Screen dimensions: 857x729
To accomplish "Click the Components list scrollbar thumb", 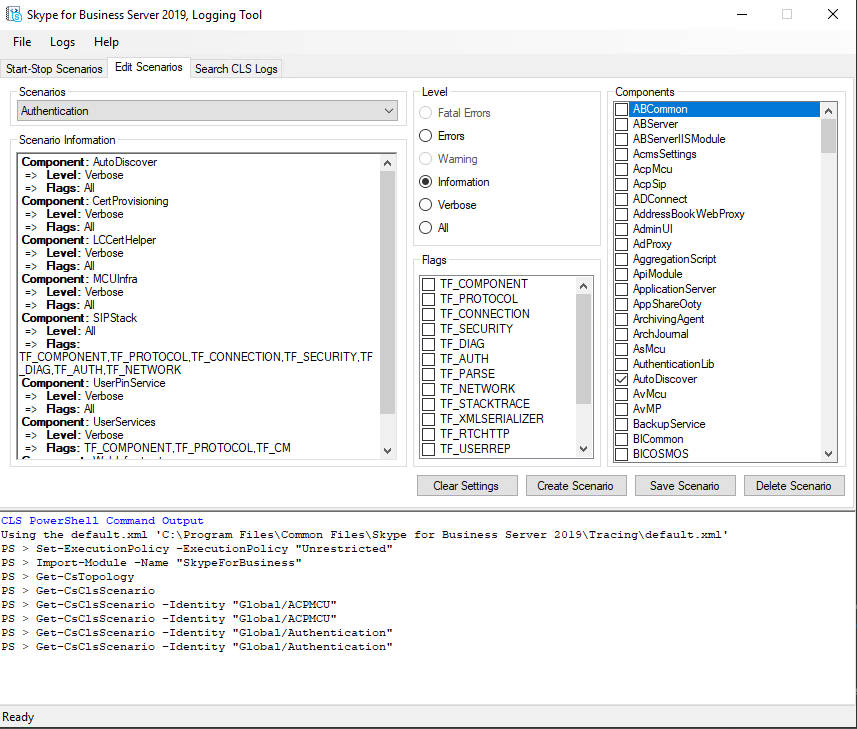I will click(x=829, y=136).
